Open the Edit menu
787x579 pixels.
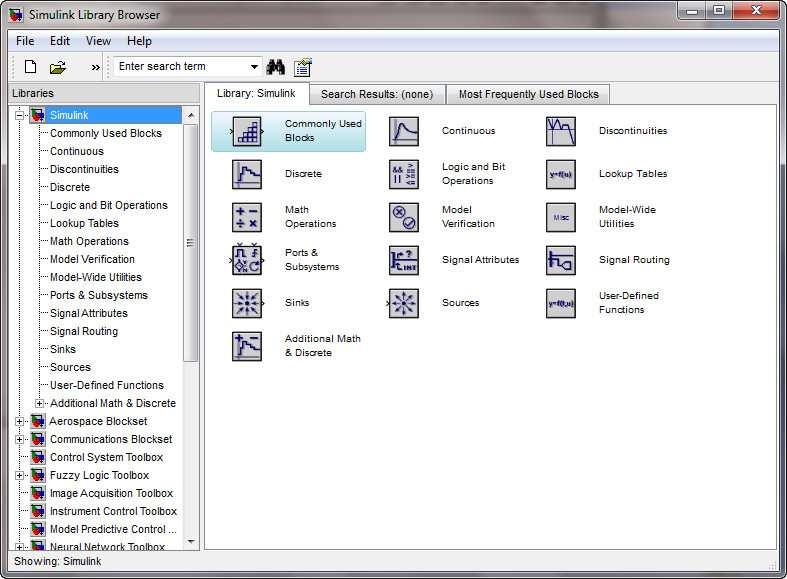(60, 41)
